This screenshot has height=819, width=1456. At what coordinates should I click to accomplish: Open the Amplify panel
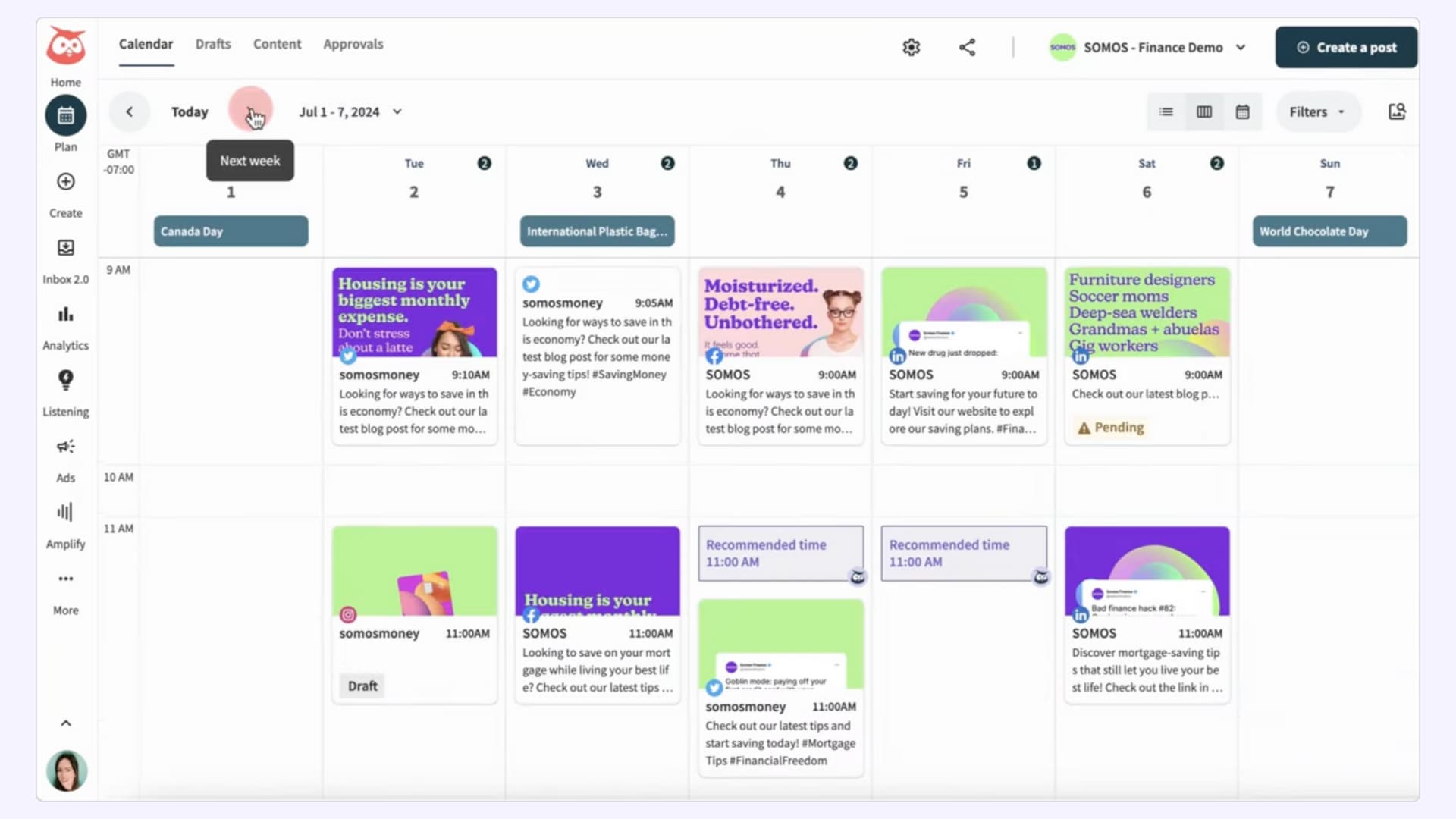65,519
